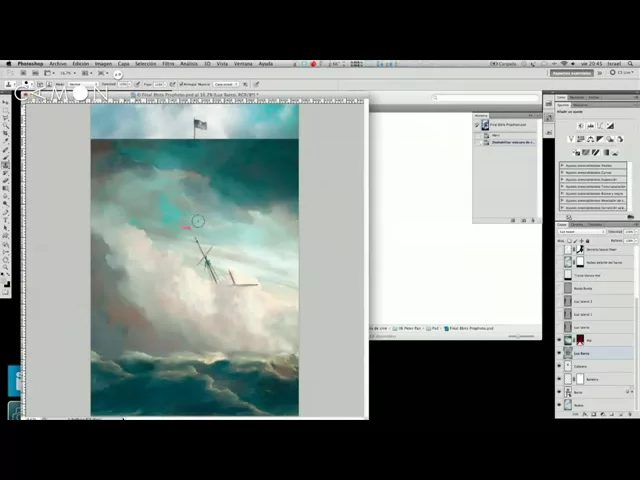
Task: Hide the Luz Barco layer
Action: [x=559, y=353]
